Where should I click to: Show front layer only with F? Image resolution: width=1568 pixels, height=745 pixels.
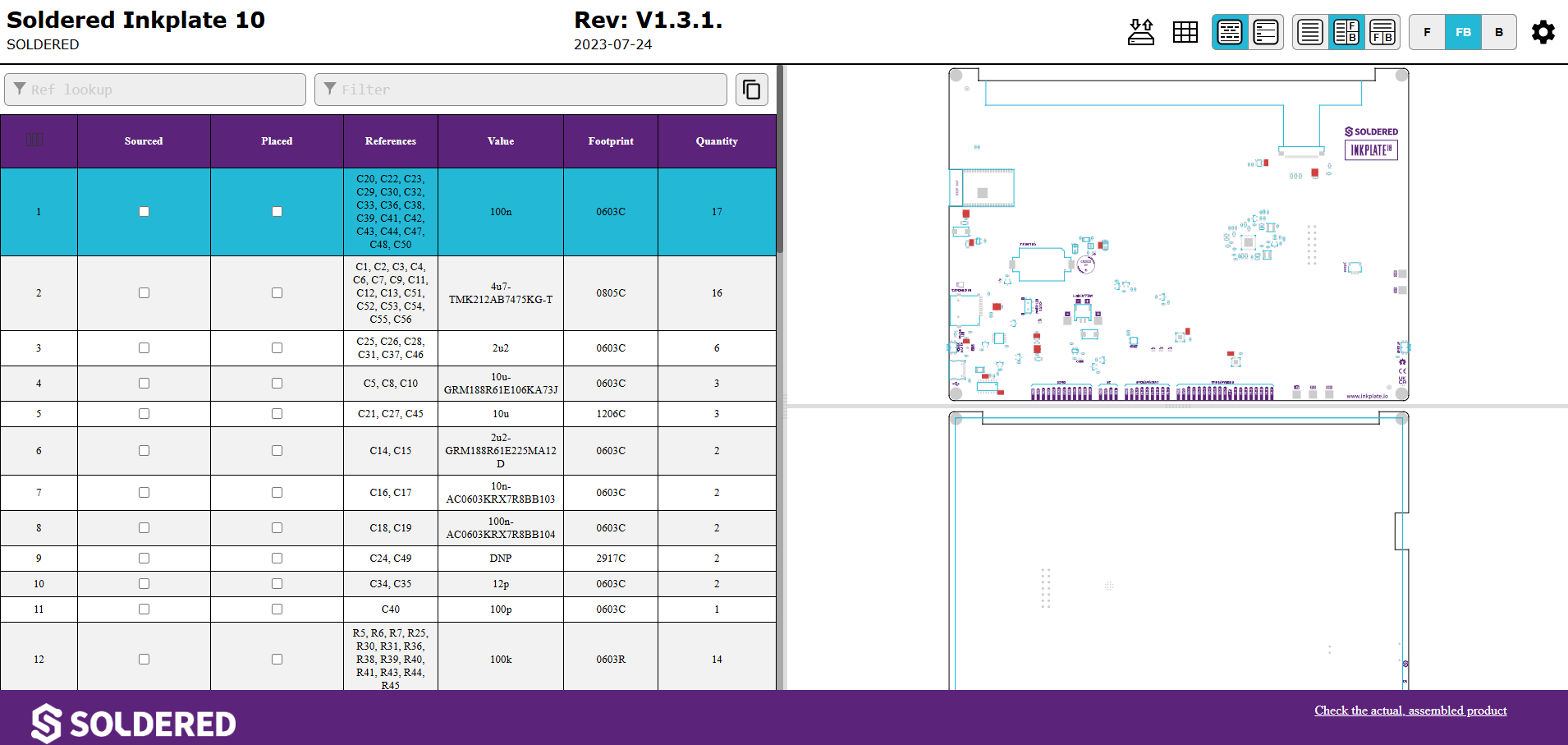tap(1427, 33)
